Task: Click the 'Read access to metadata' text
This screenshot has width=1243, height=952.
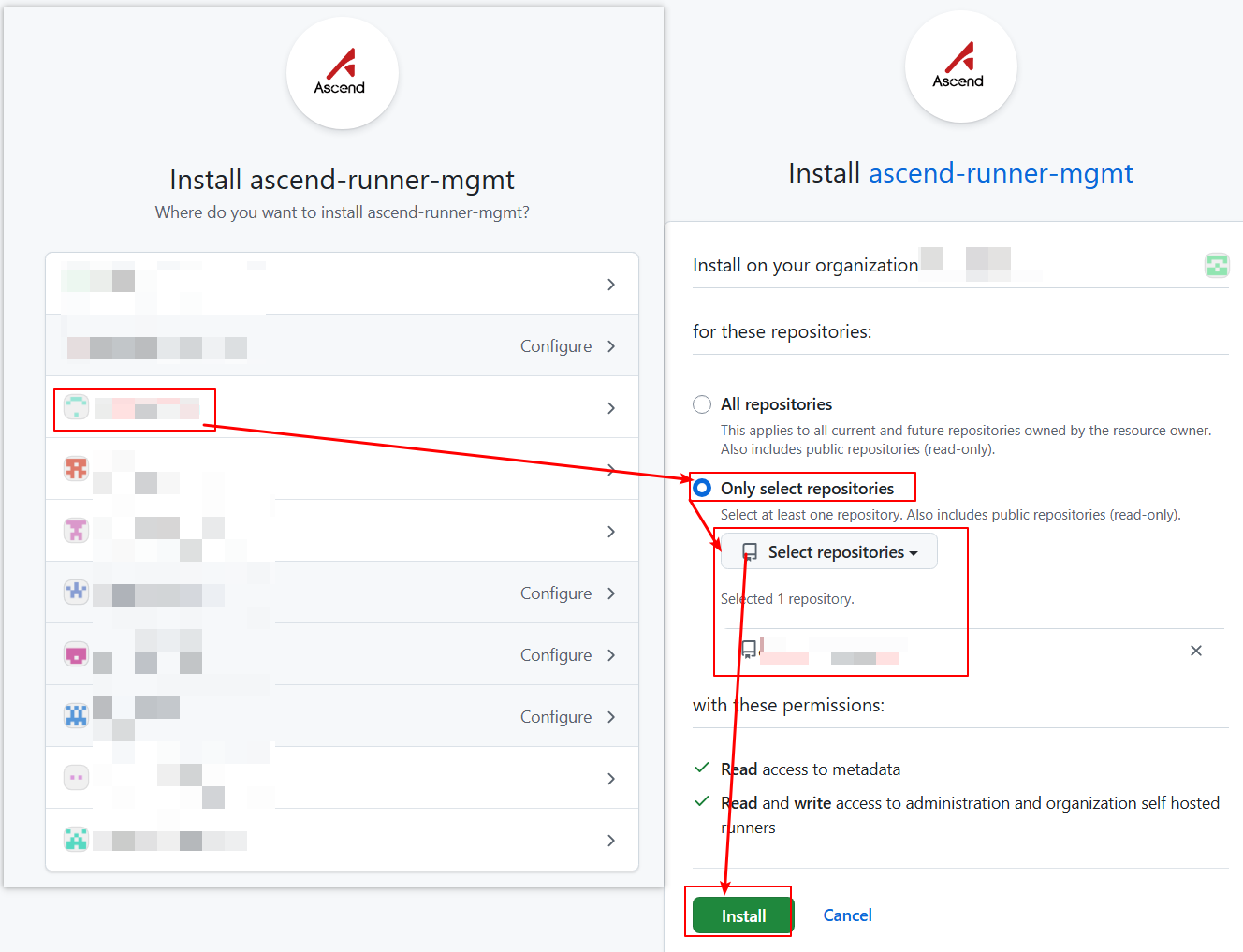Action: [x=811, y=769]
